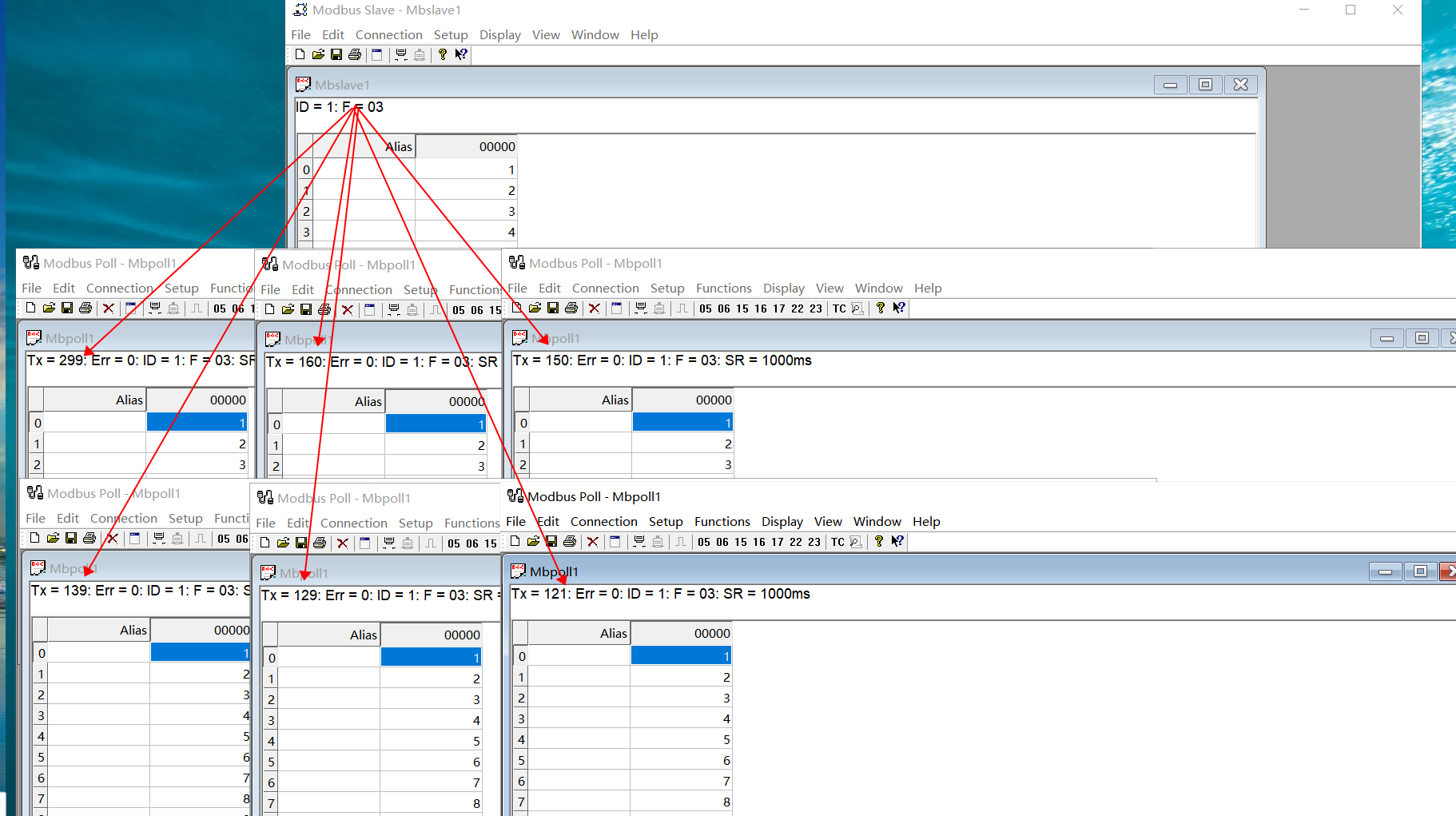The height and width of the screenshot is (816, 1456).
Task: Click the New document icon in the Tx = 150 poll window toolbar
Action: 517,308
